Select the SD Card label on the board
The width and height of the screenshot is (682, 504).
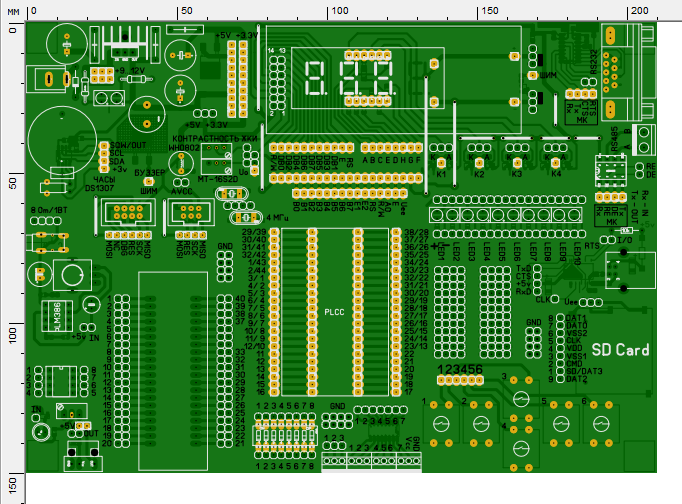click(620, 350)
